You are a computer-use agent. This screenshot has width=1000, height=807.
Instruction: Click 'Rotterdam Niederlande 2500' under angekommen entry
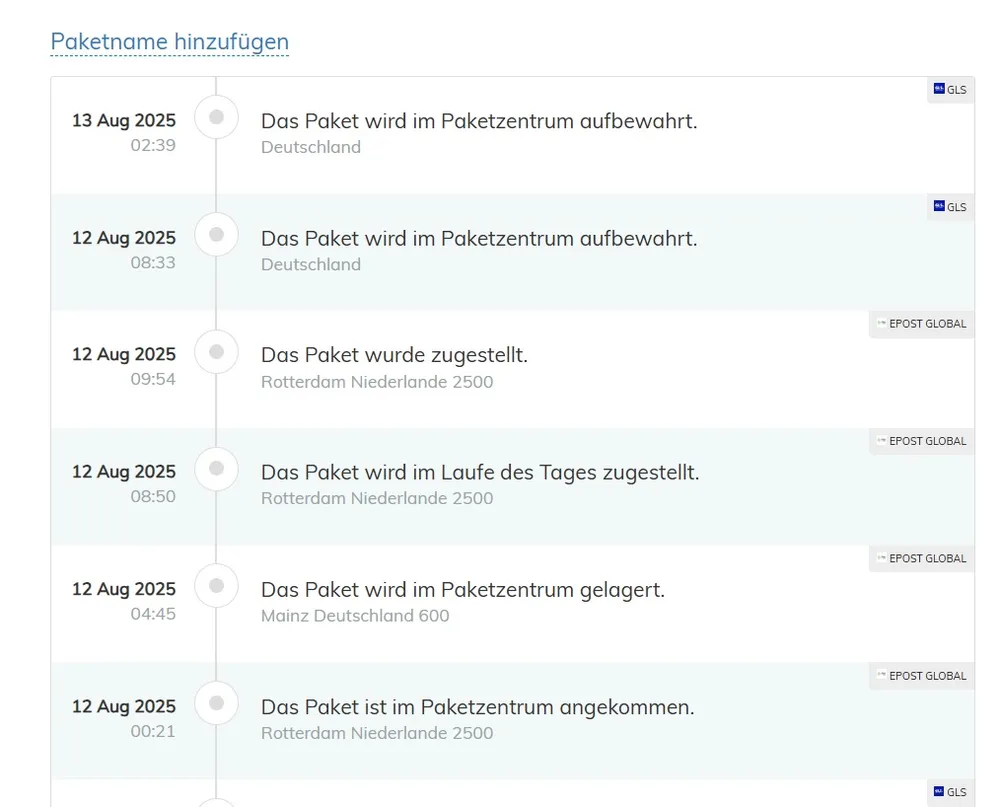[x=377, y=733]
